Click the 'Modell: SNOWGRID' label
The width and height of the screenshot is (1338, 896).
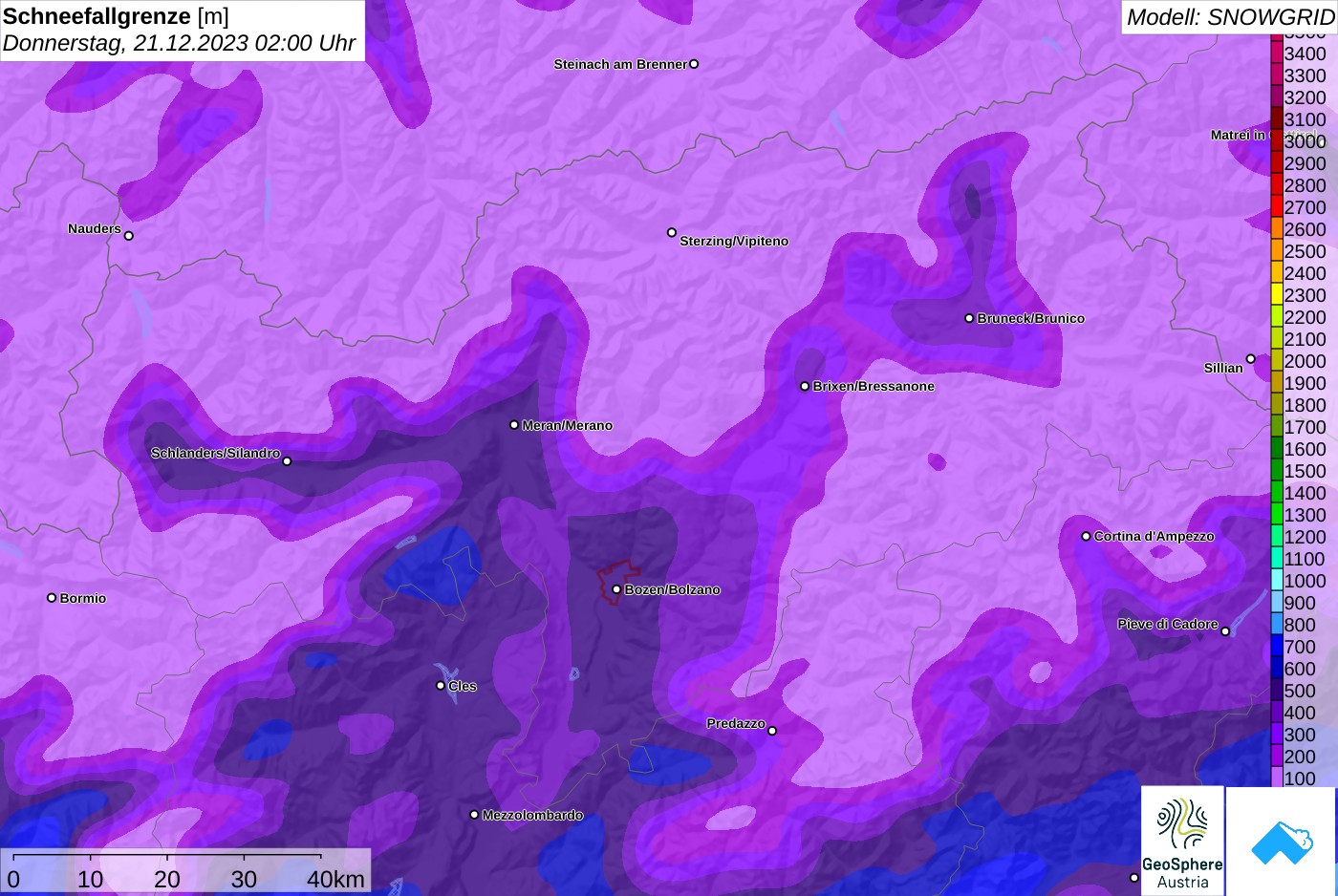point(1230,17)
